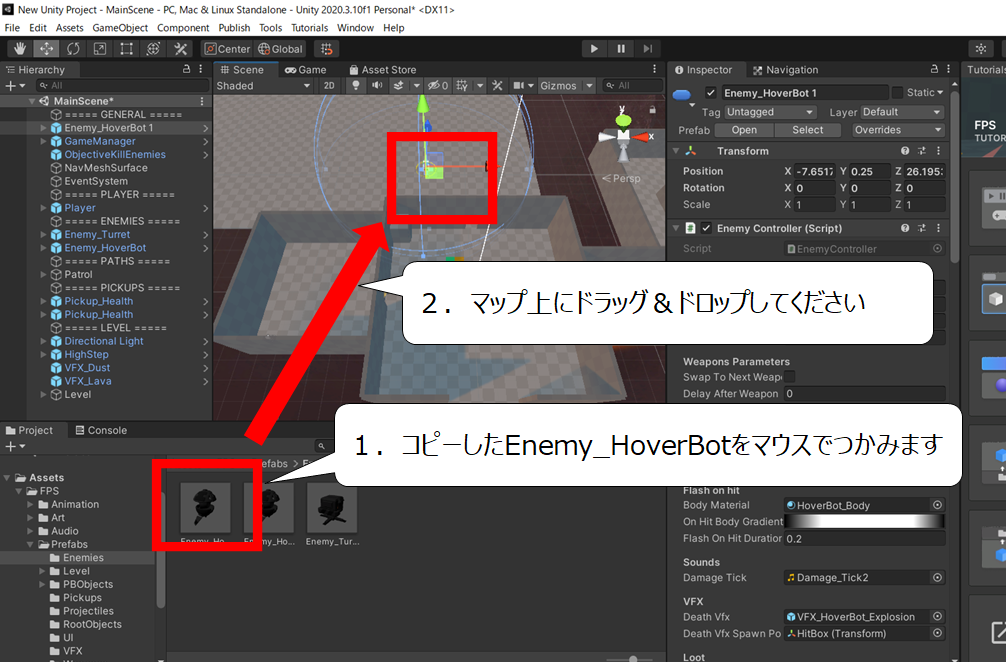
Task: Open custom editor tools
Action: (180, 49)
